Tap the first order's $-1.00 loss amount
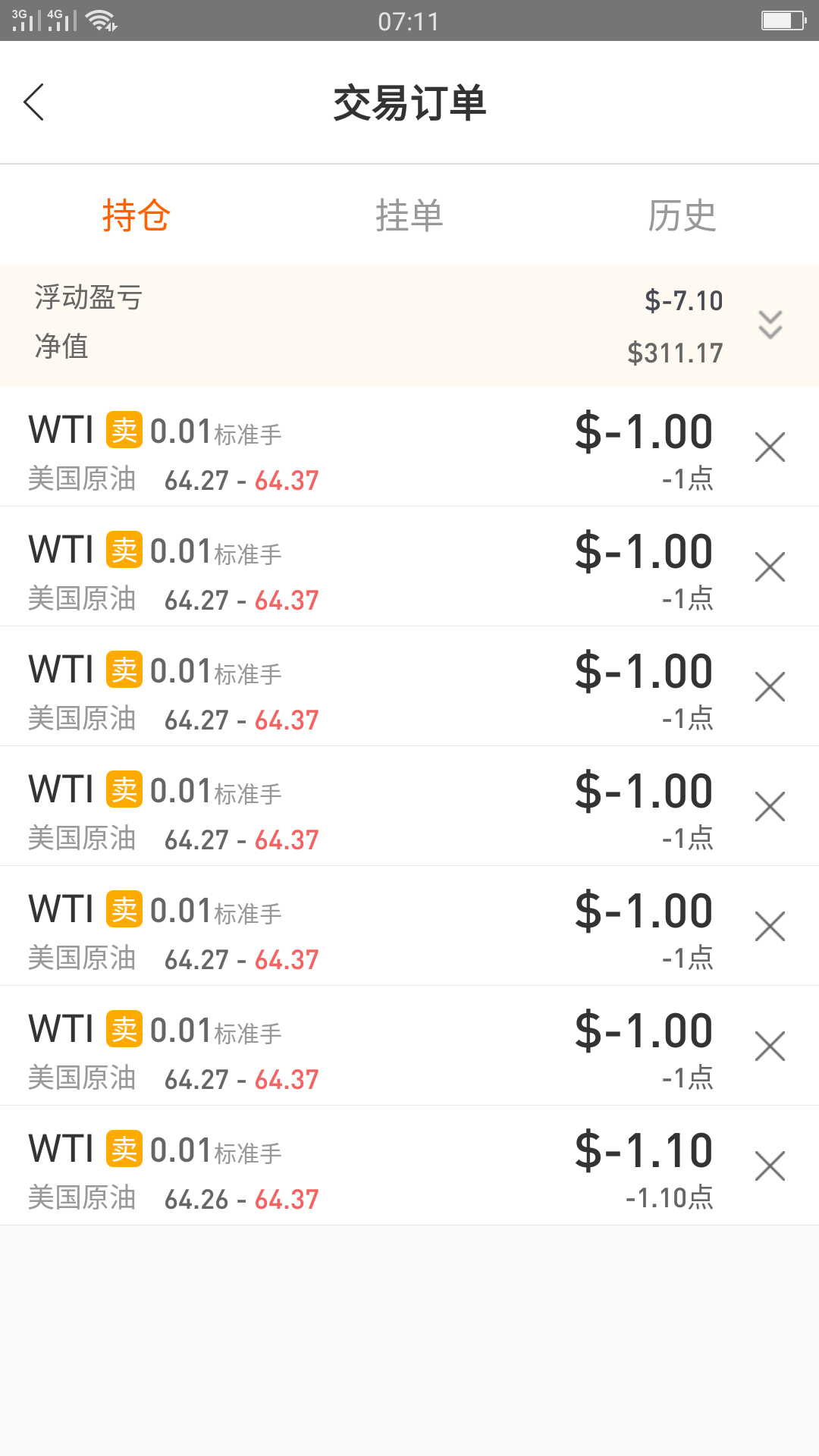Screen dimensions: 819x1456 point(644,431)
